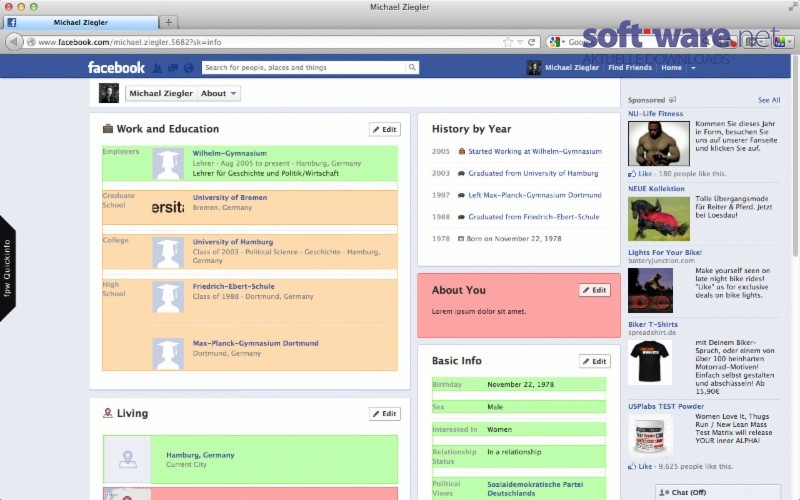The width and height of the screenshot is (800, 500).
Task: Open friend requests icon in header
Action: pyautogui.click(x=158, y=67)
